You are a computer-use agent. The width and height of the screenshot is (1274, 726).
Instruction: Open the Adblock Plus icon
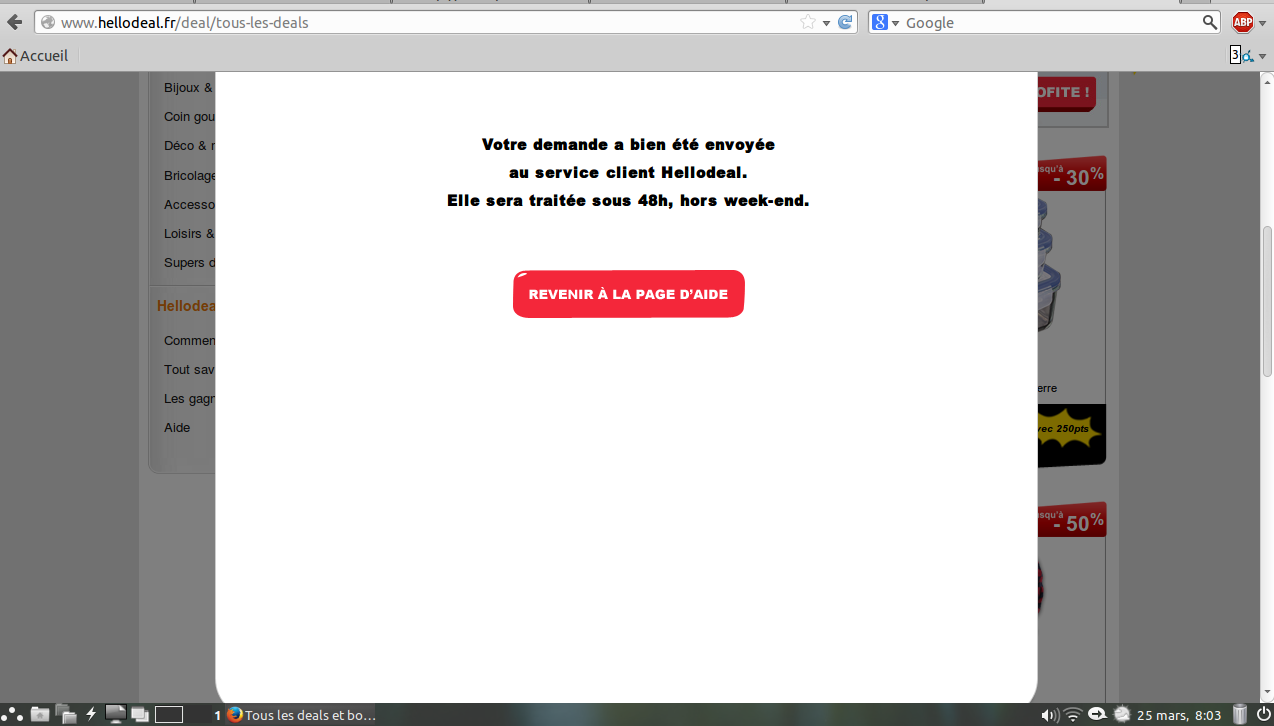(x=1242, y=22)
